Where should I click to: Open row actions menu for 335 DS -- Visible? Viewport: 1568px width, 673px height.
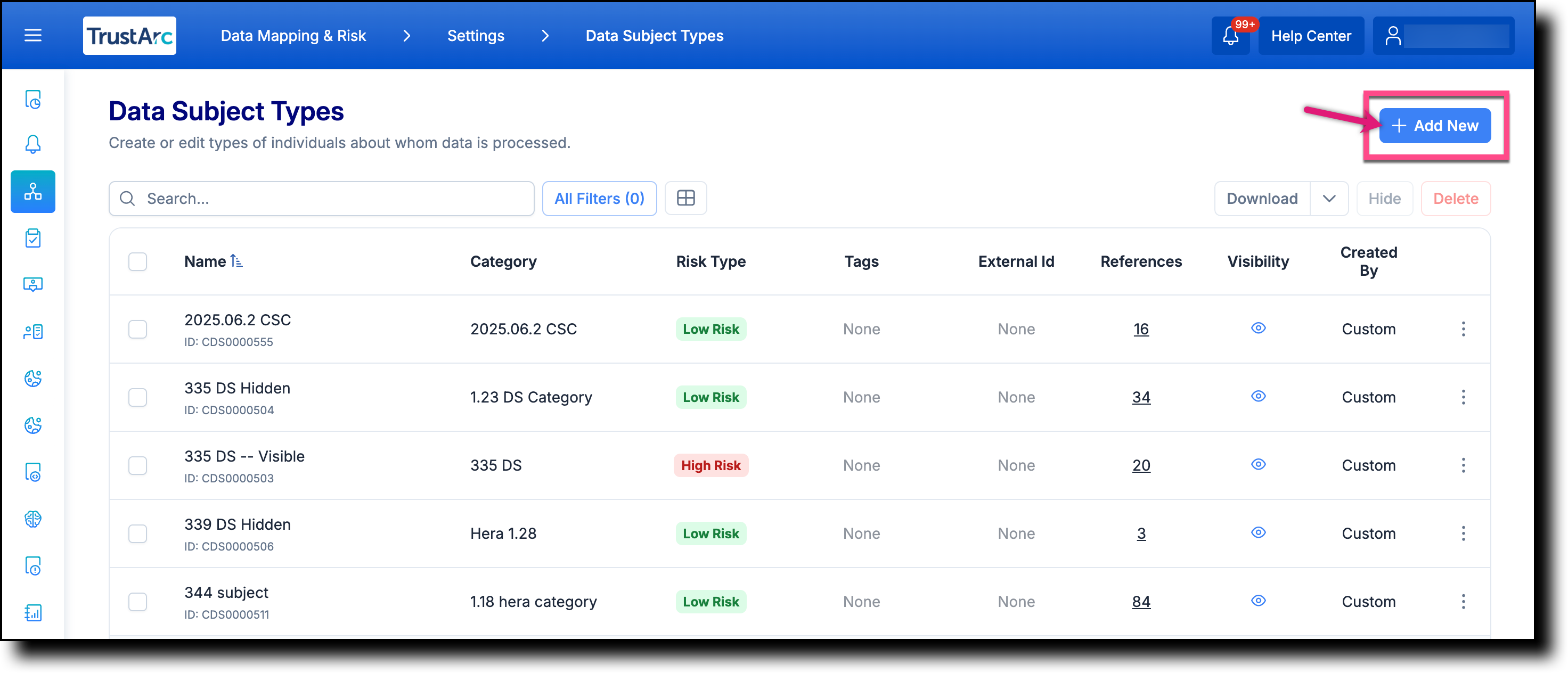(x=1463, y=465)
